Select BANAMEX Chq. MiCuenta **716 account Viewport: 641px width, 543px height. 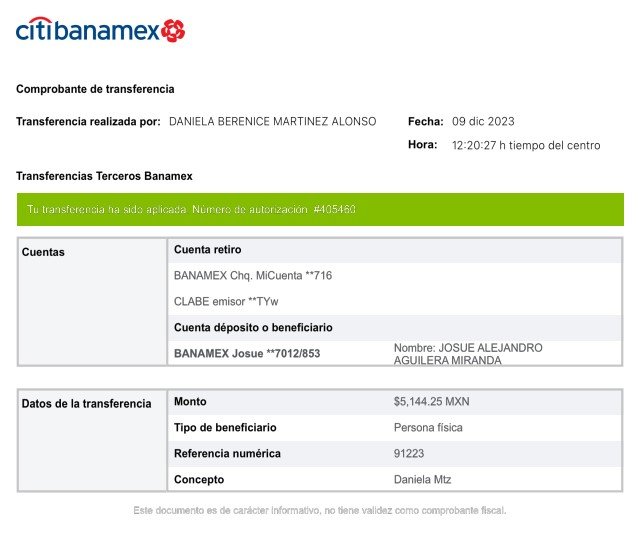click(x=253, y=276)
